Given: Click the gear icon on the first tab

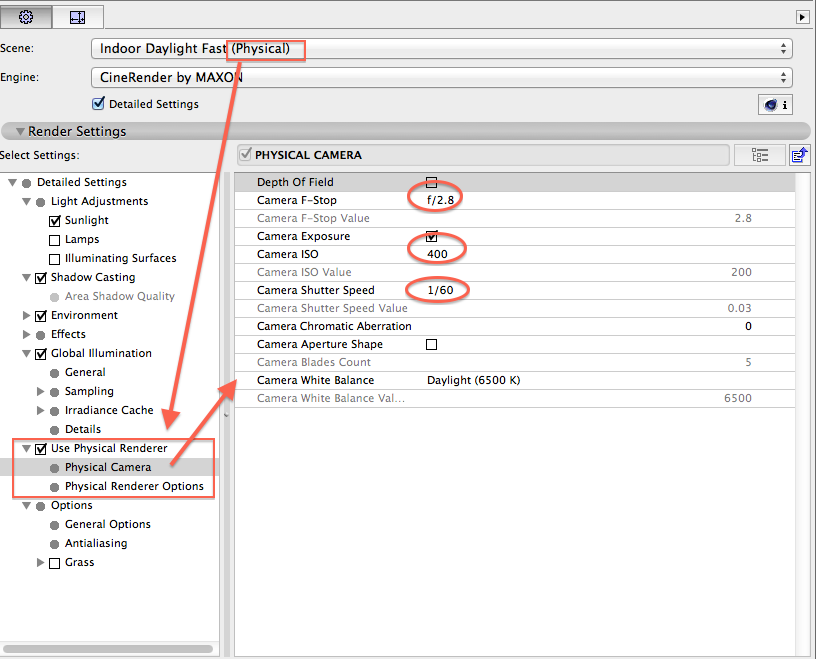Looking at the screenshot, I should (x=23, y=16).
